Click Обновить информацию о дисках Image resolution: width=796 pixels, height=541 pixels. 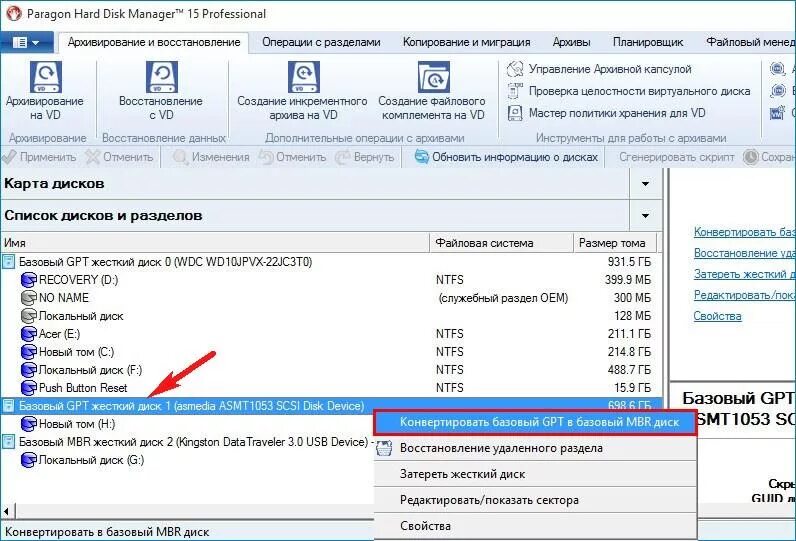pyautogui.click(x=506, y=157)
